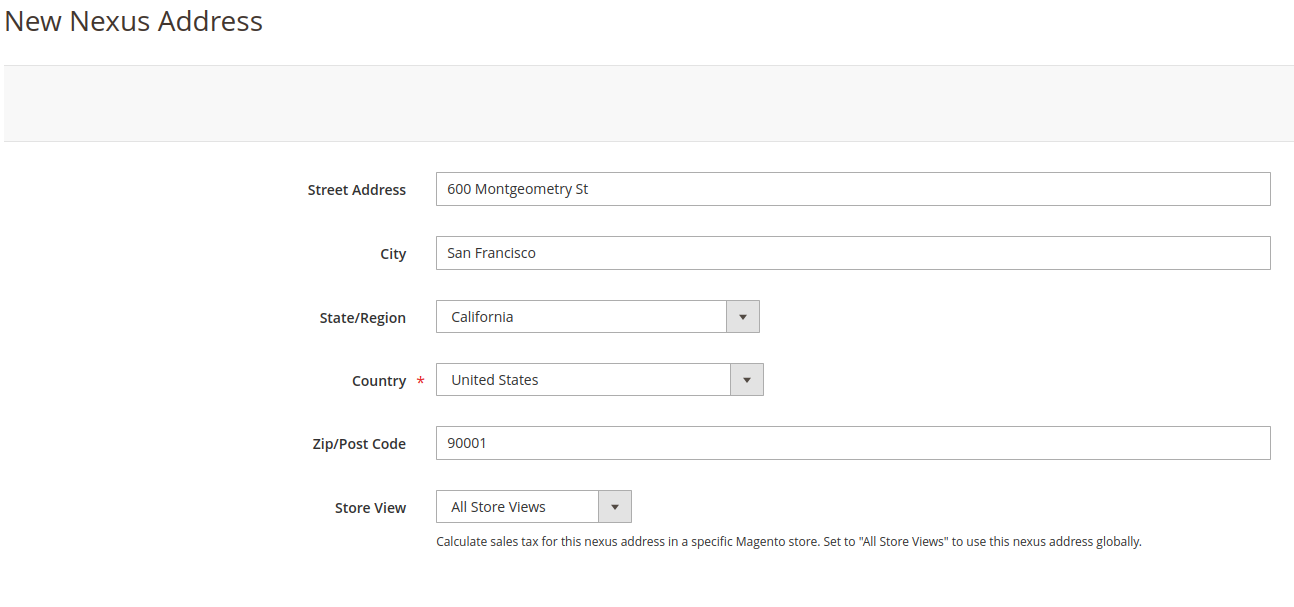The width and height of the screenshot is (1294, 607).
Task: Open the State/Region dropdown showing California
Action: pyautogui.click(x=582, y=317)
